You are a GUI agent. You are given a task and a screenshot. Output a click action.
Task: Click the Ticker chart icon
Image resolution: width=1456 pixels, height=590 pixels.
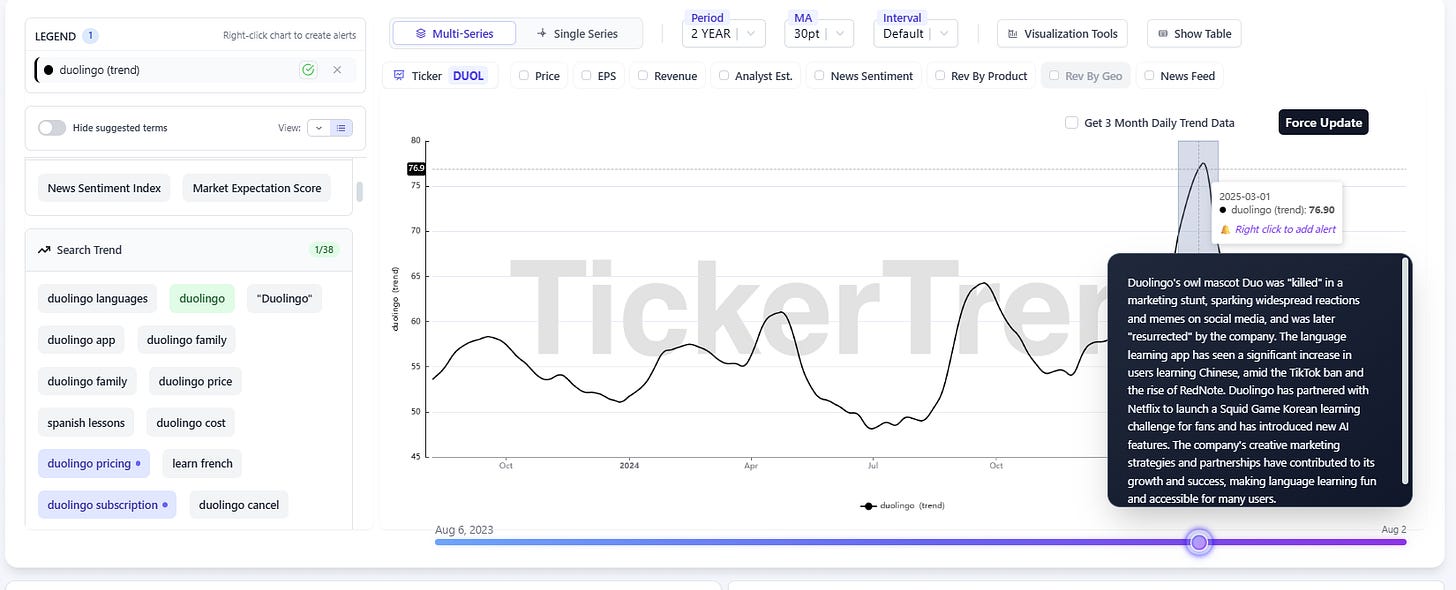tap(399, 75)
